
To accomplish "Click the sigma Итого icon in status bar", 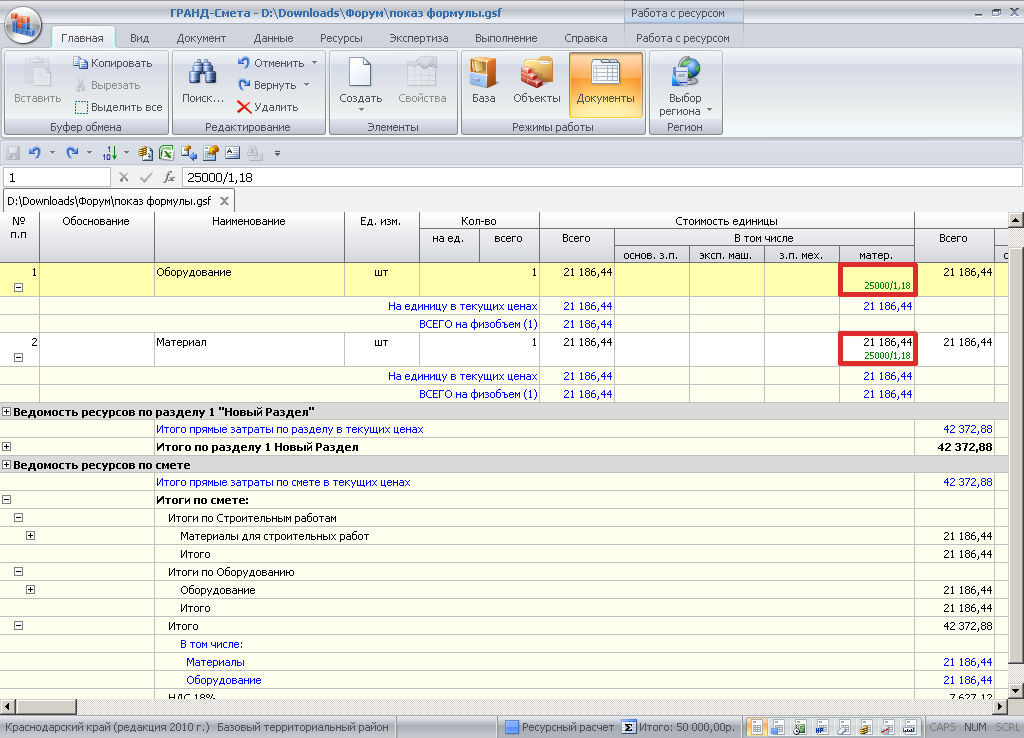I will point(629,727).
